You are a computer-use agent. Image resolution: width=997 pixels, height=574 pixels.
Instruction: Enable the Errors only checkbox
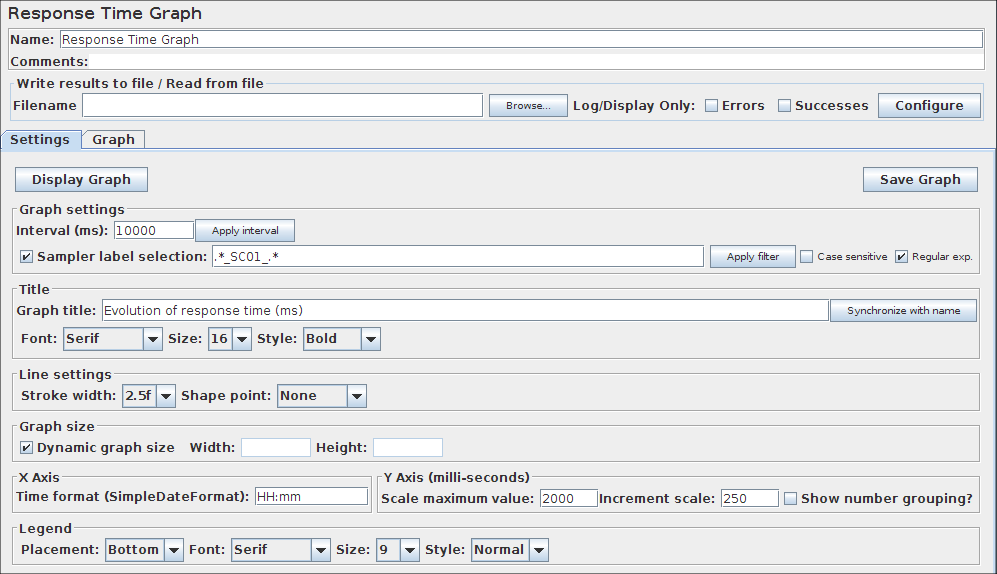[x=712, y=106]
